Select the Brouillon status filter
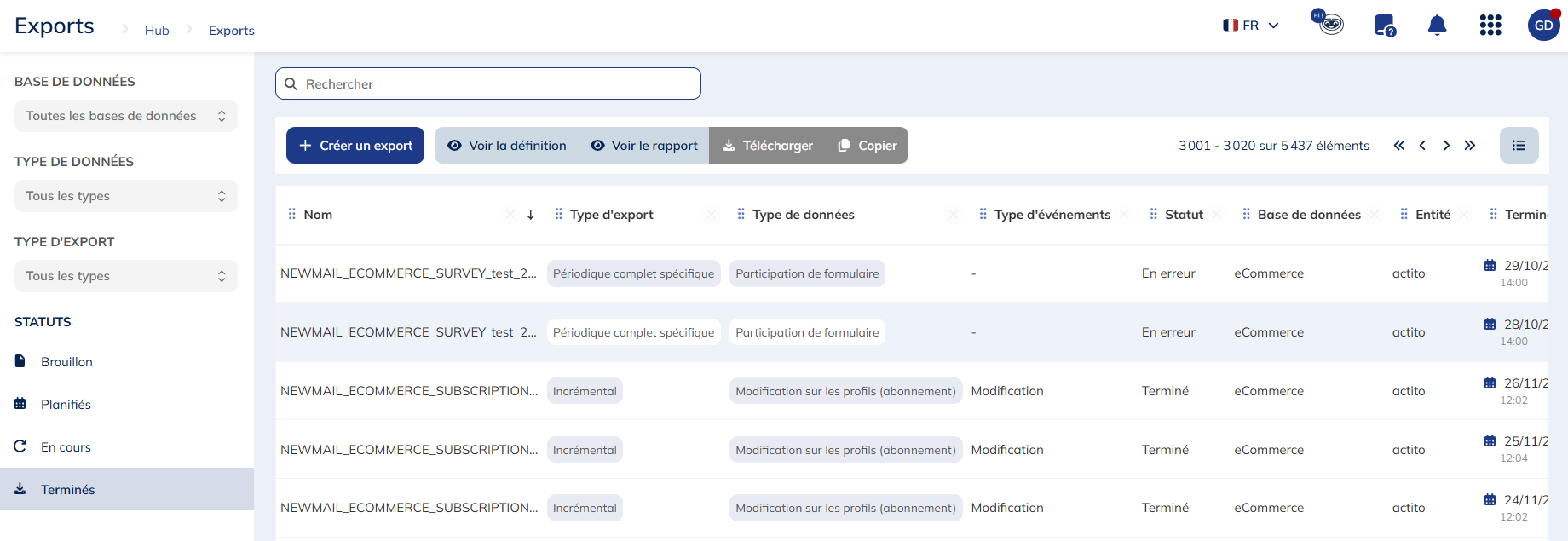 66,362
